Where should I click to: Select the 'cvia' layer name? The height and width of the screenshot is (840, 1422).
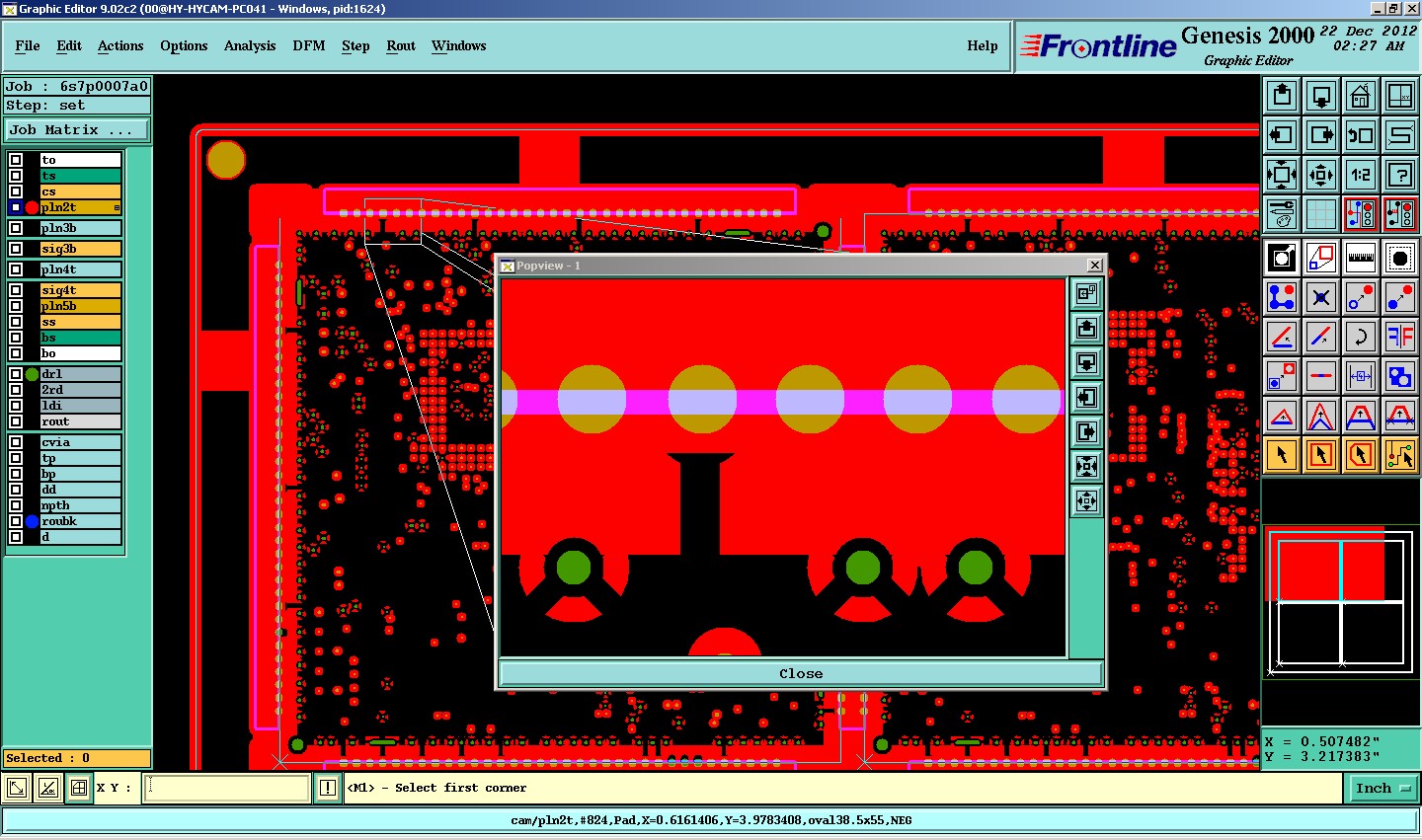(x=80, y=442)
